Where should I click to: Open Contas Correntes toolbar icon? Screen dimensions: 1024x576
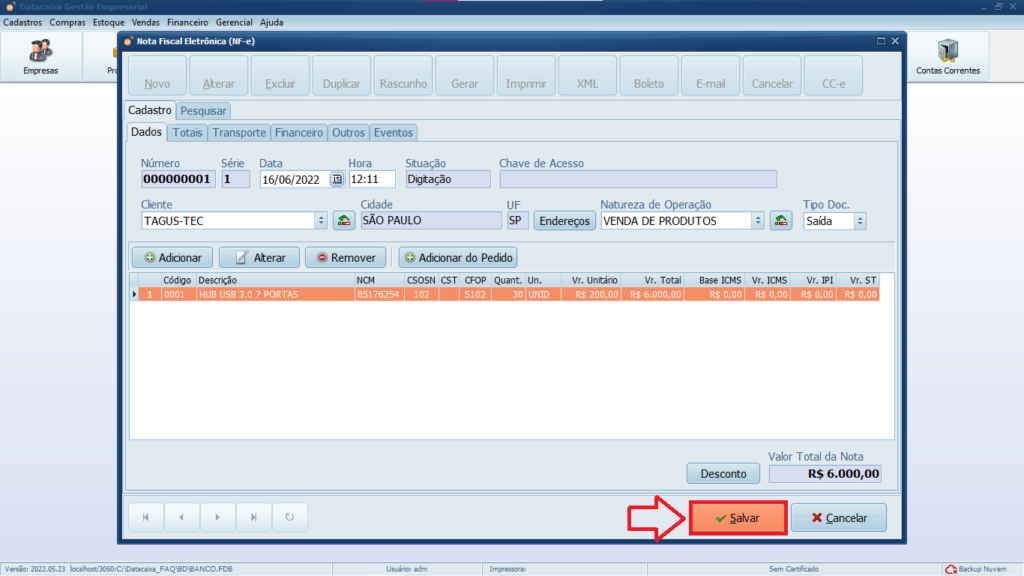[947, 56]
